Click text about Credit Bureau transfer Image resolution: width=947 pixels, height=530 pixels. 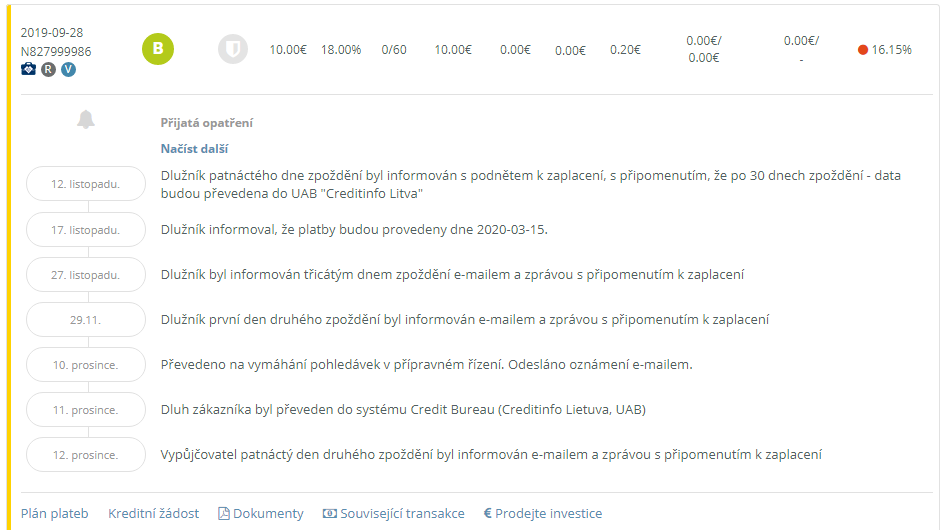403,409
